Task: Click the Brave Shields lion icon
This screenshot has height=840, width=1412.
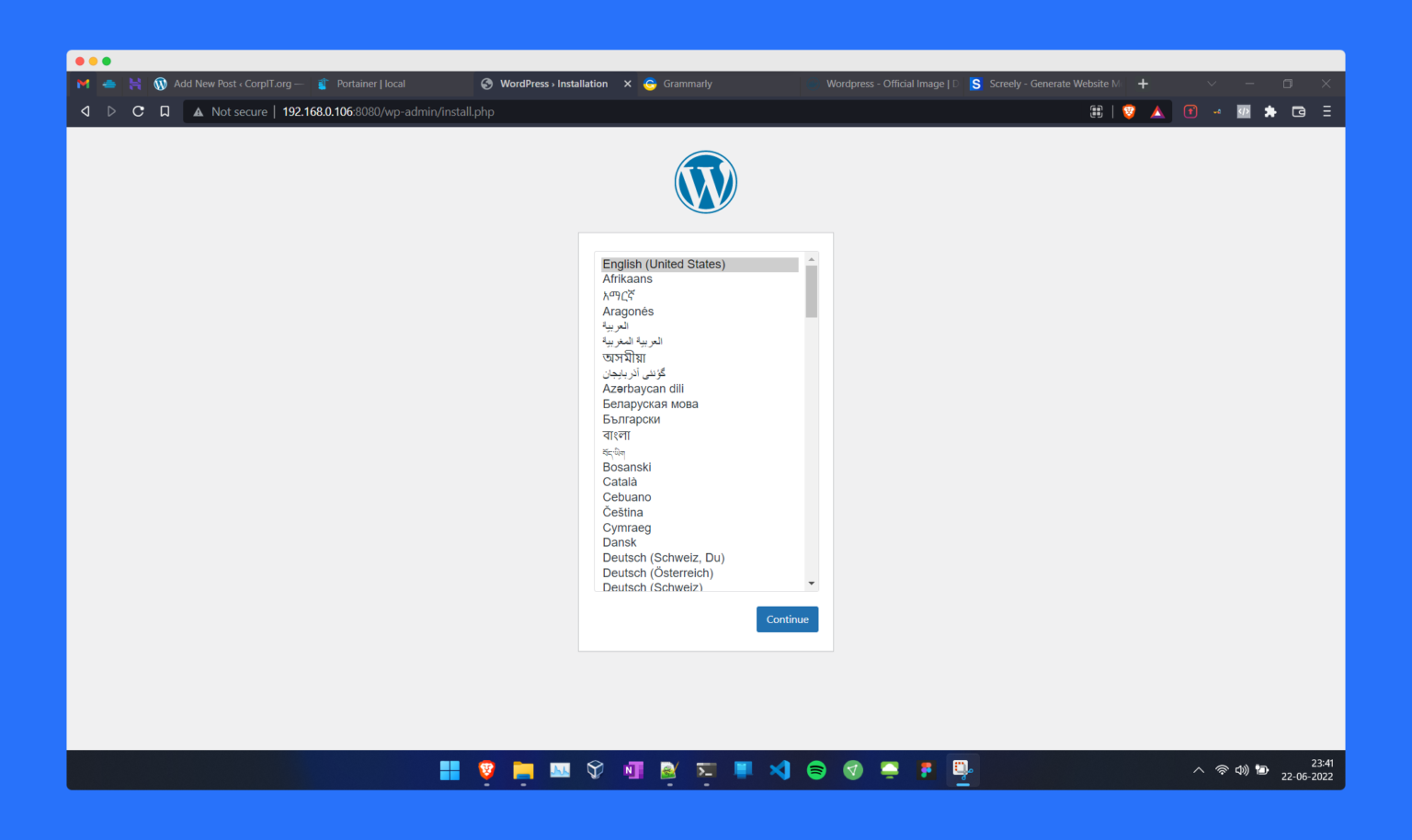Action: tap(1129, 111)
